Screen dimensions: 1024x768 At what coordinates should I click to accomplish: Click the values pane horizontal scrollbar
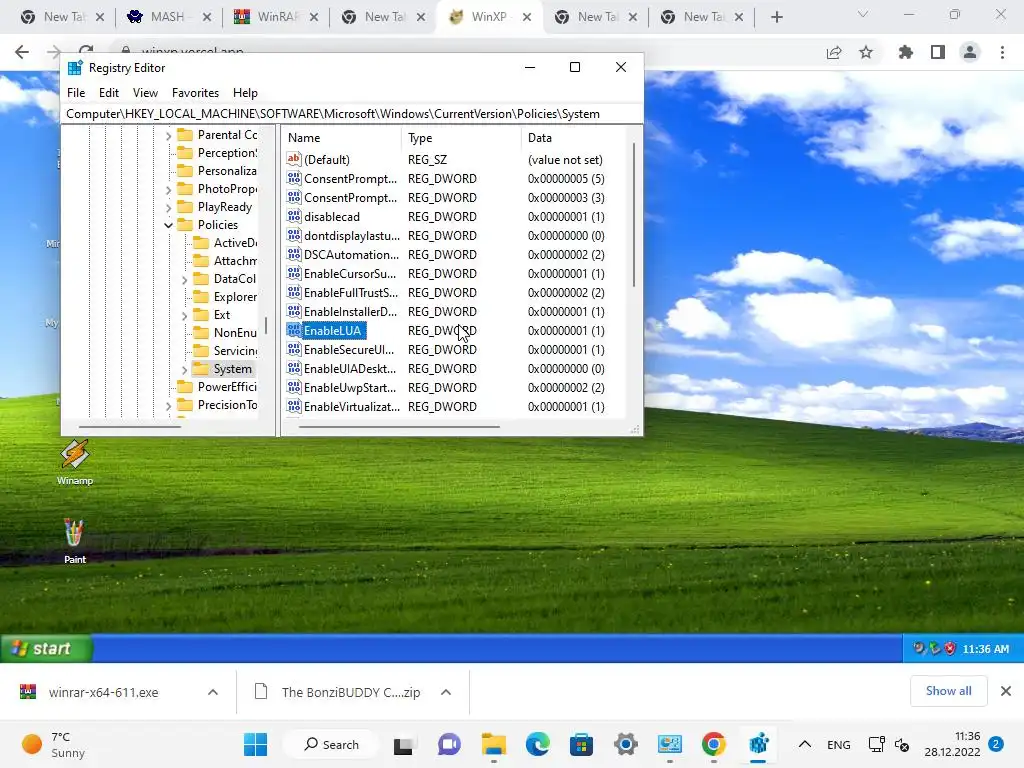click(399, 426)
